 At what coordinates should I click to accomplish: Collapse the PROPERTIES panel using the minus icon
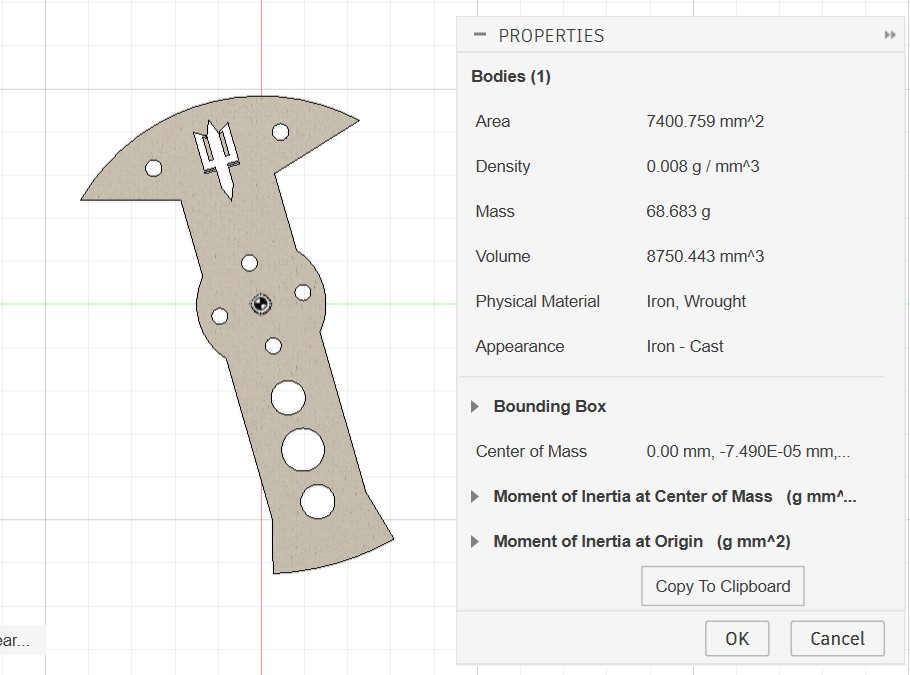480,35
